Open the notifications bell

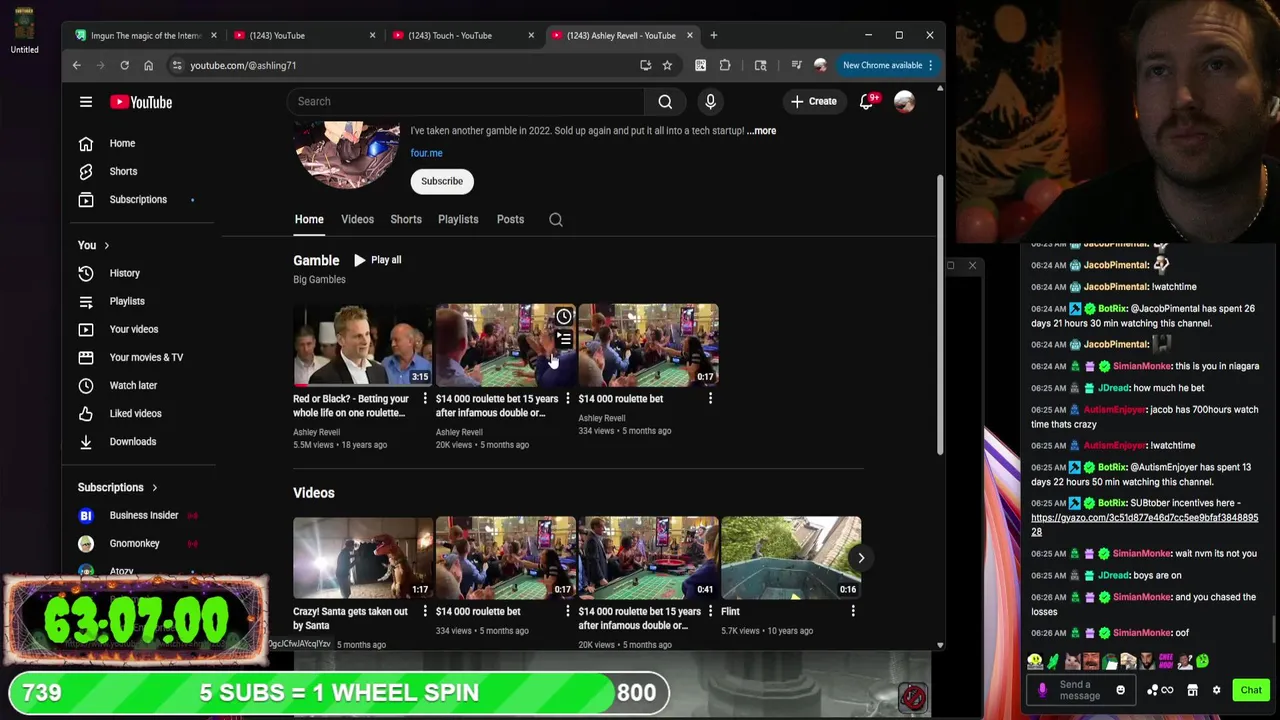(866, 101)
